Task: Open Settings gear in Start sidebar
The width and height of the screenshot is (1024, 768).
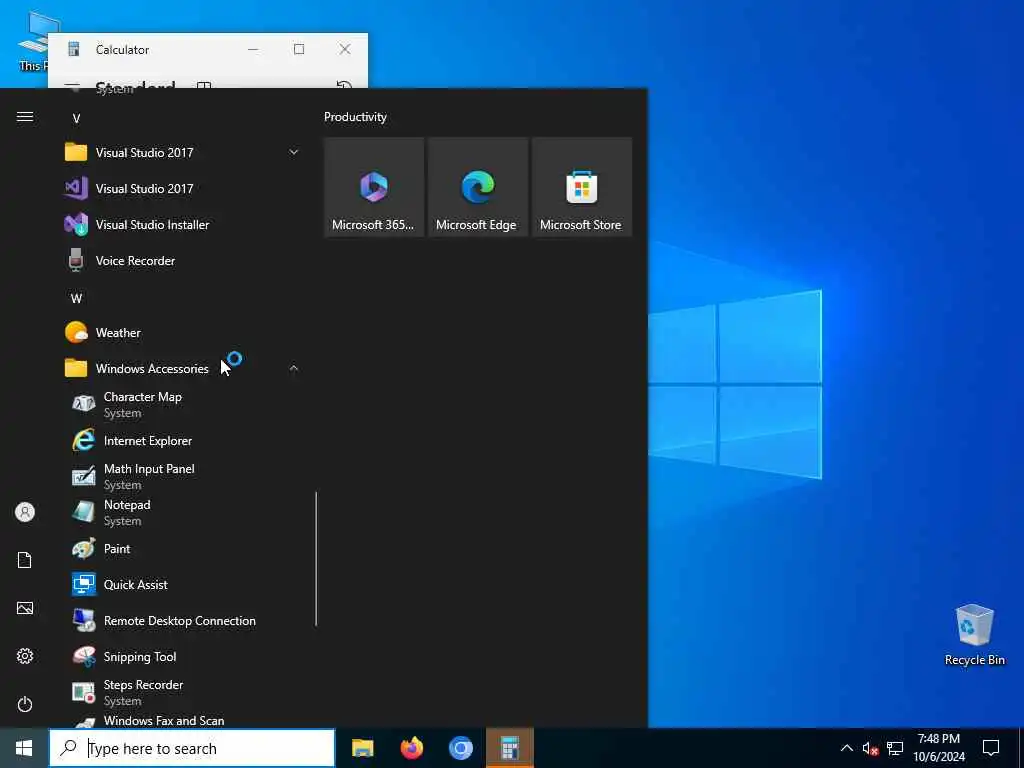Action: pyautogui.click(x=25, y=656)
